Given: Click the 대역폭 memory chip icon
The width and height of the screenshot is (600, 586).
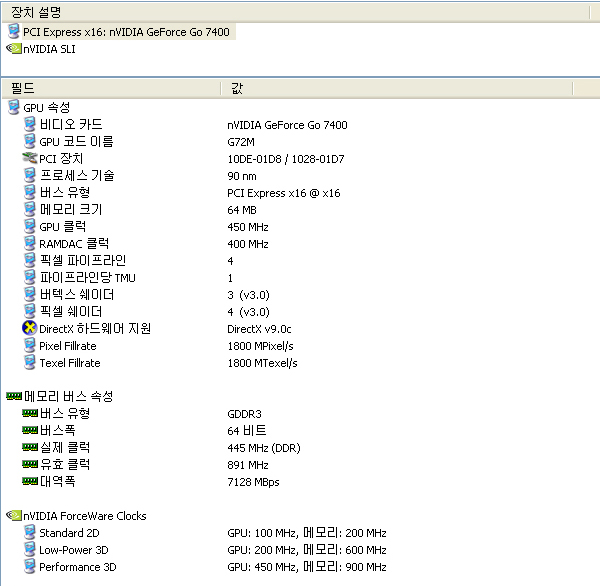Looking at the screenshot, I should [30, 481].
